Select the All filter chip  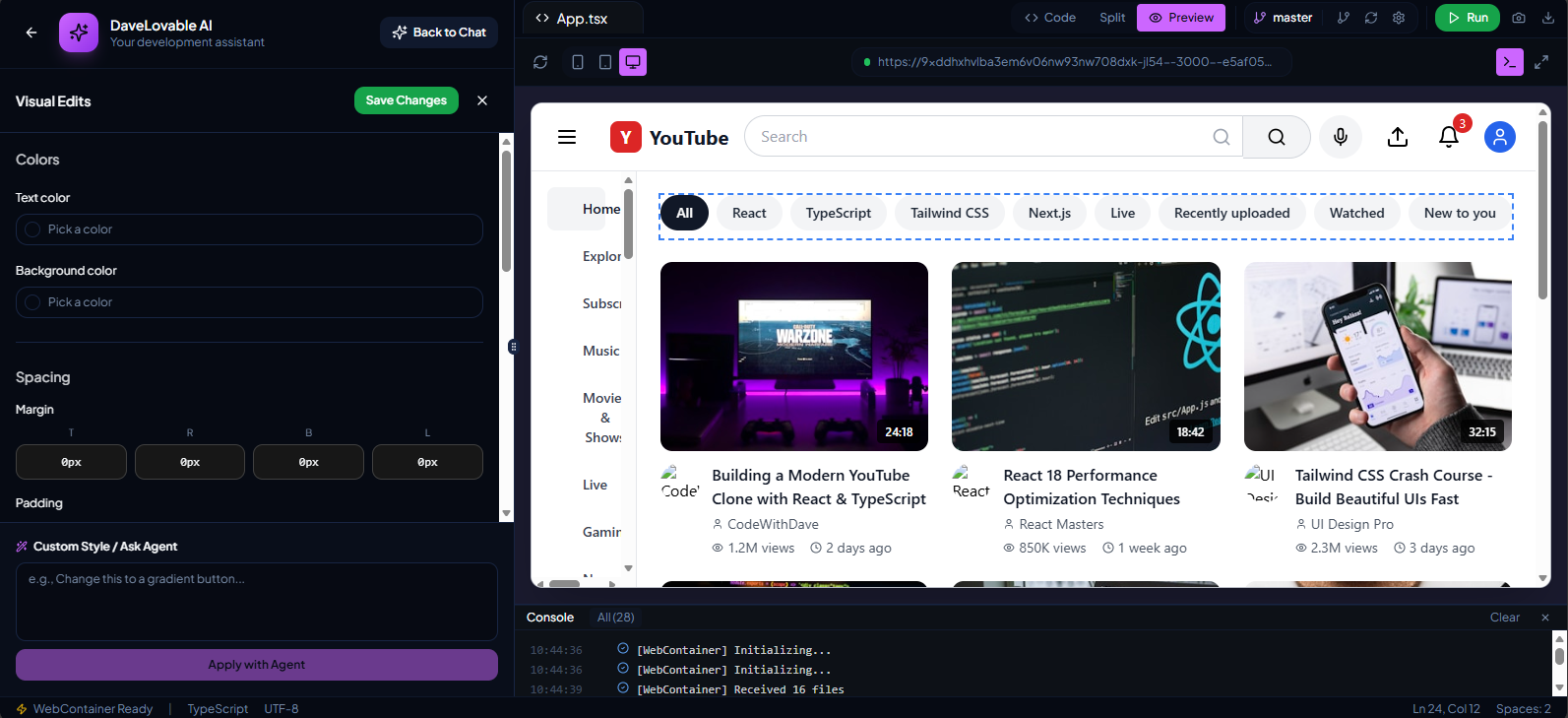pyautogui.click(x=685, y=213)
